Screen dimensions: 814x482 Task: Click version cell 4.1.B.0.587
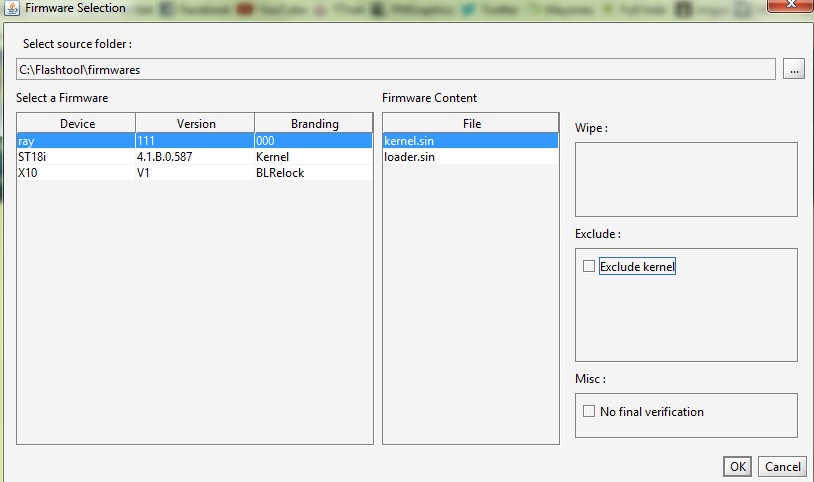point(195,157)
